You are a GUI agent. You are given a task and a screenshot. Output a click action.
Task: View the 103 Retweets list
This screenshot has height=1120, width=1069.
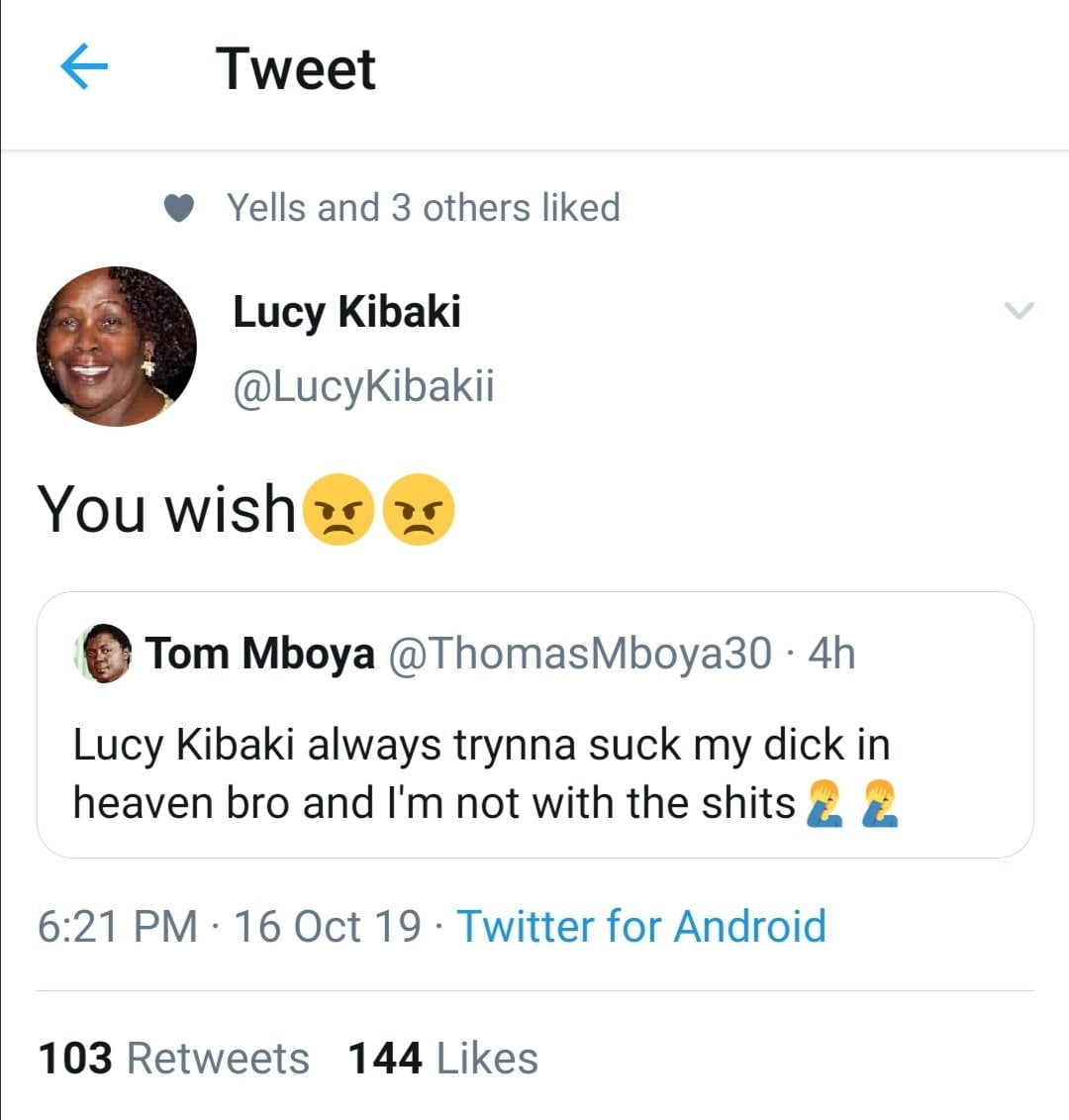173,1058
